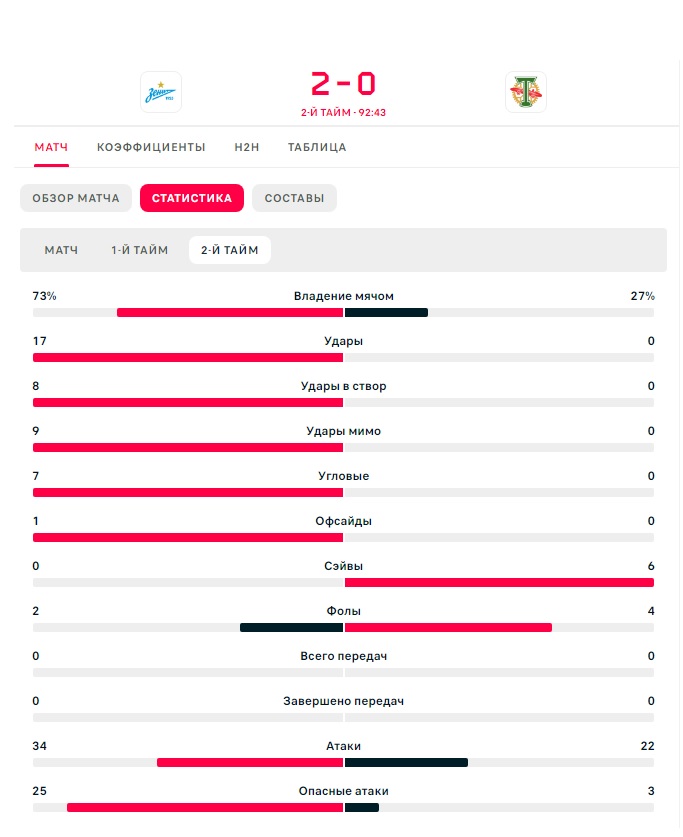Open the КОЭФФИЦИЕНТЫ tab
This screenshot has height=837, width=683.
click(x=151, y=147)
